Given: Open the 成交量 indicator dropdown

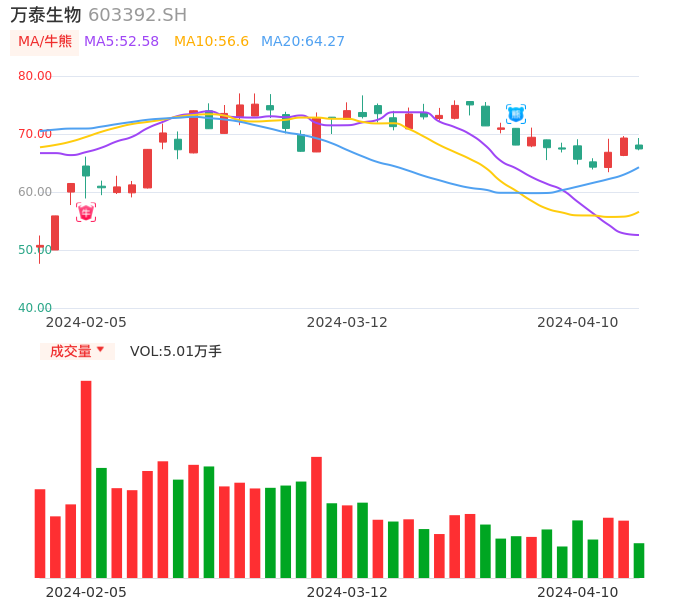Looking at the screenshot, I should pyautogui.click(x=77, y=351).
